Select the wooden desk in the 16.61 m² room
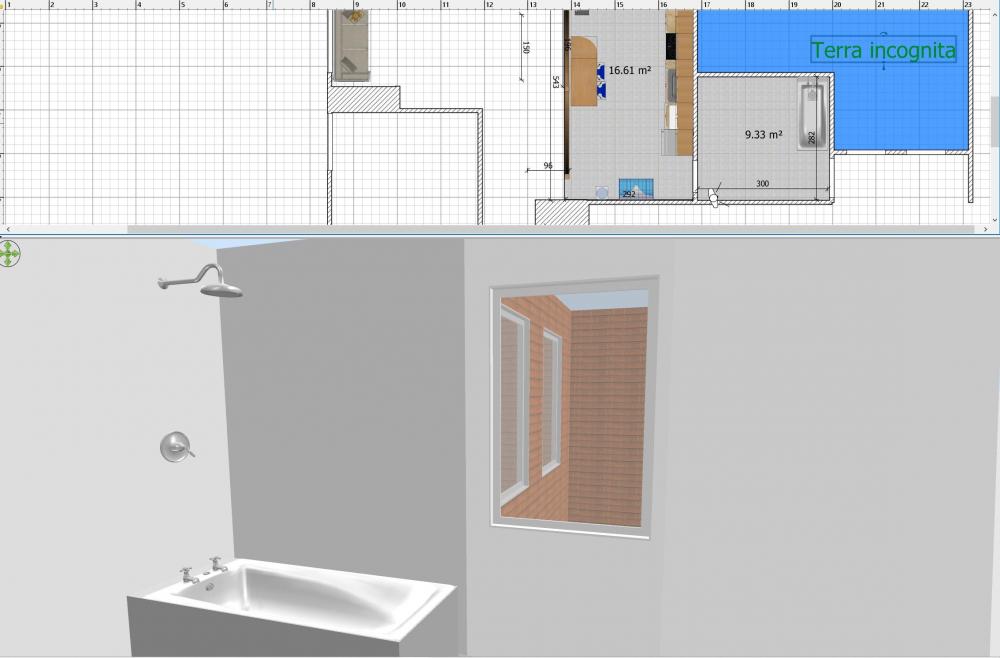Screen dimensions: 1000x658 582,71
